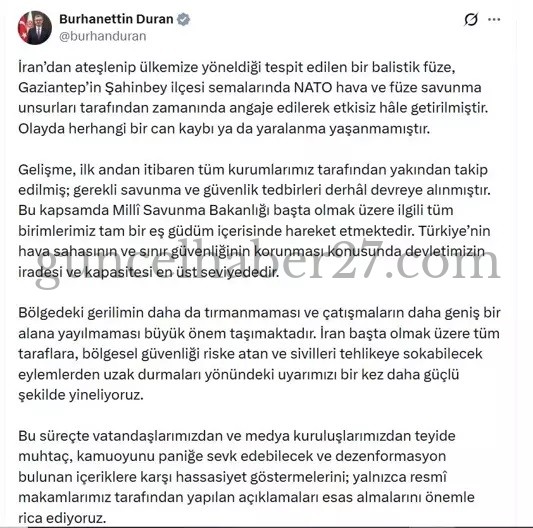The width and height of the screenshot is (533, 528).
Task: Click the word "Gaziantep'in" in the post
Action: (59, 88)
